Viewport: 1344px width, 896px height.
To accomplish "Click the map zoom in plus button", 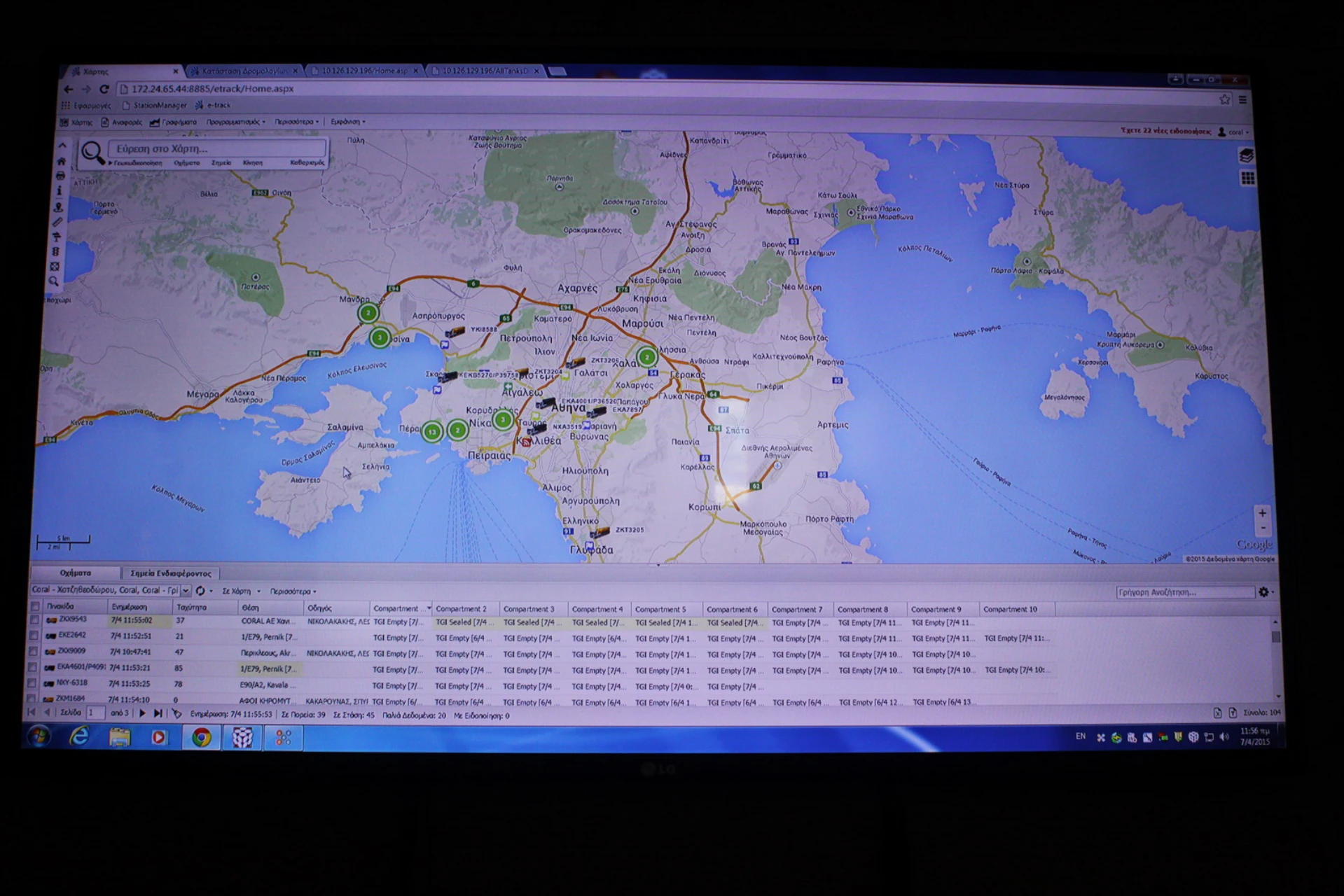I will (x=1262, y=513).
